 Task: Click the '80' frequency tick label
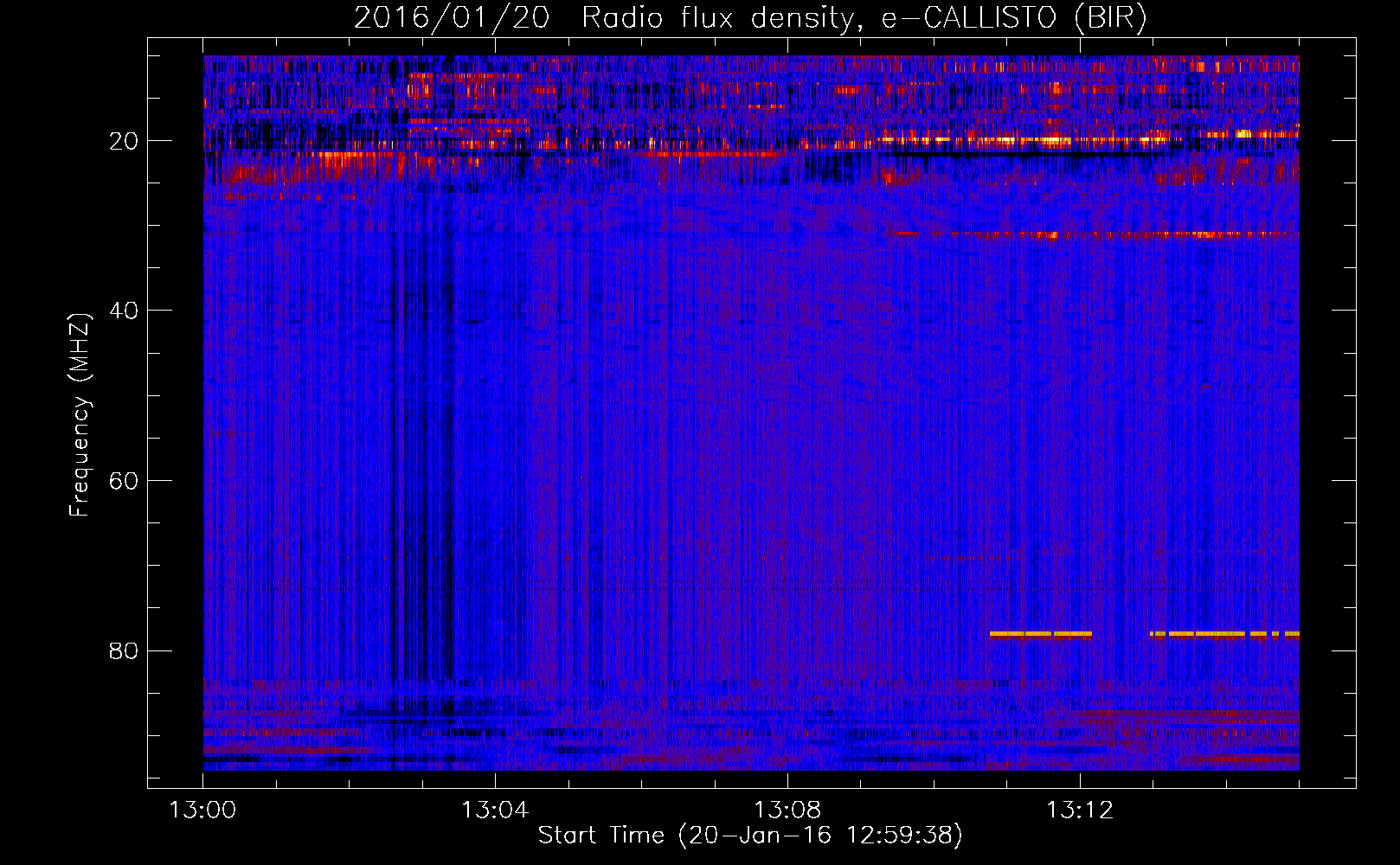124,650
